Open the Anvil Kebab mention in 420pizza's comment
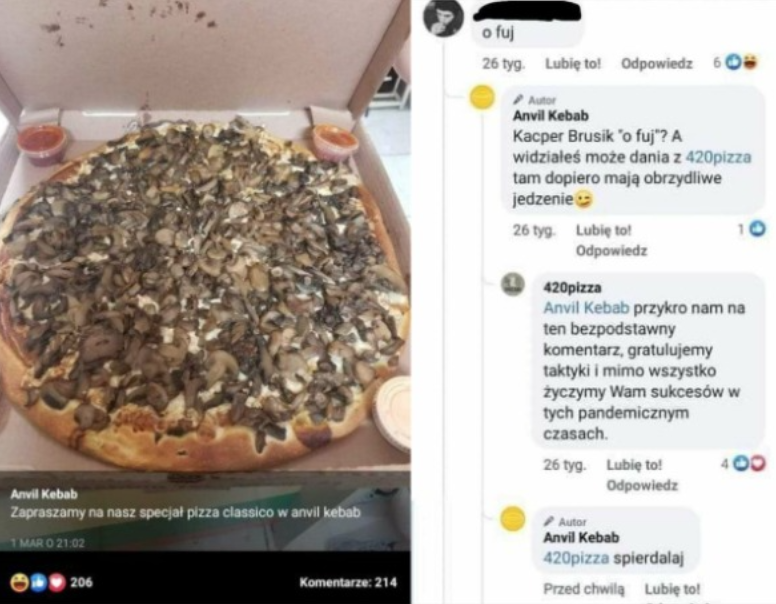The image size is (776, 604). [x=586, y=307]
